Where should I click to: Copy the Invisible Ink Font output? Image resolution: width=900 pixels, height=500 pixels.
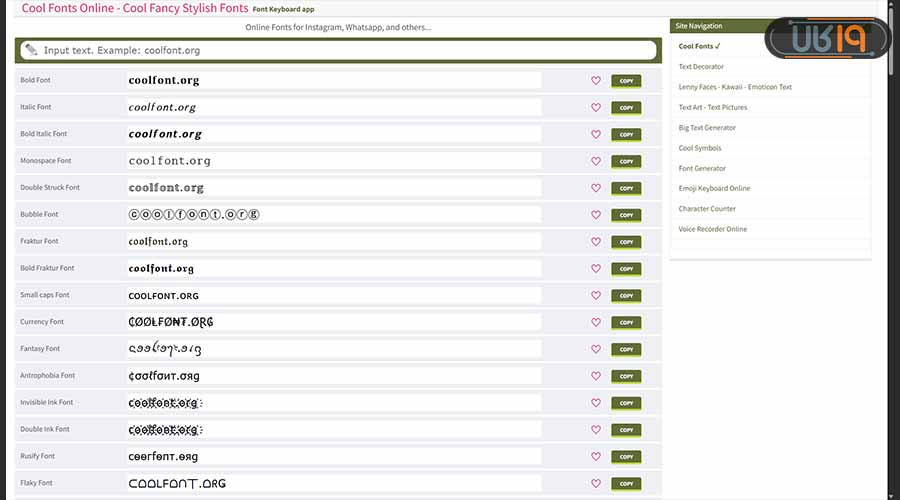[x=626, y=403]
